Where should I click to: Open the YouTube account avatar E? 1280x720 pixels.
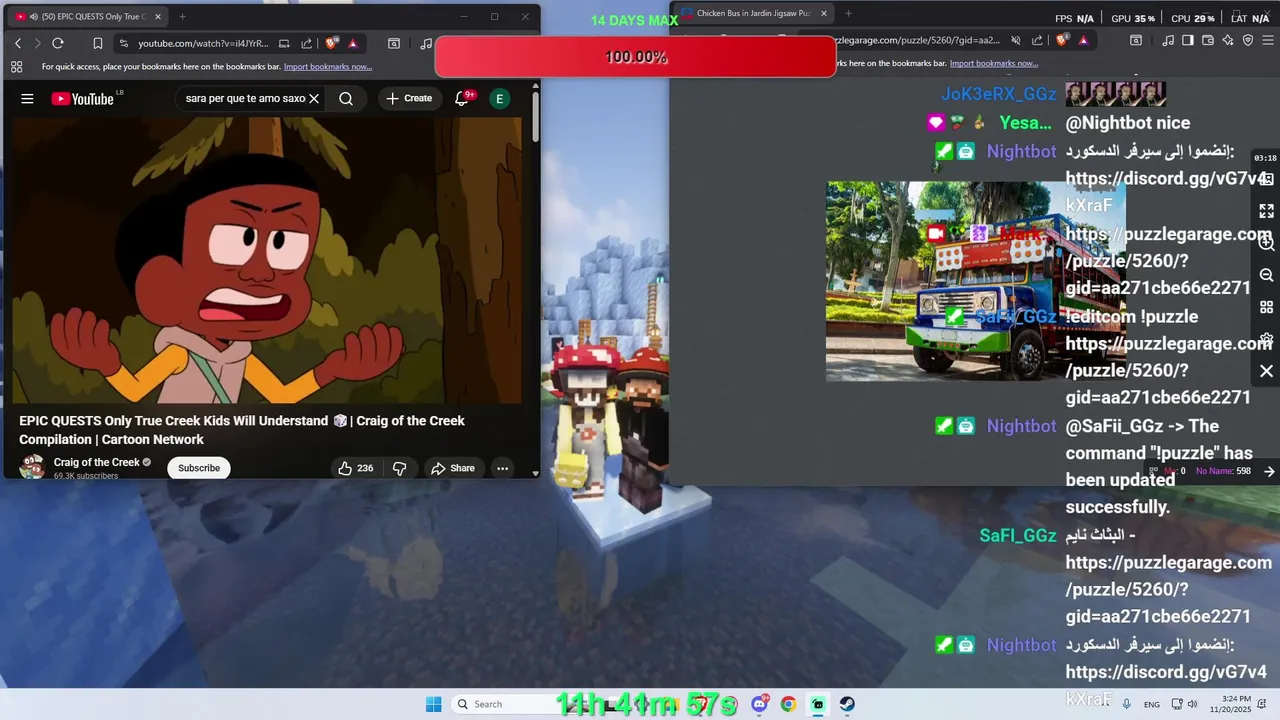499,98
